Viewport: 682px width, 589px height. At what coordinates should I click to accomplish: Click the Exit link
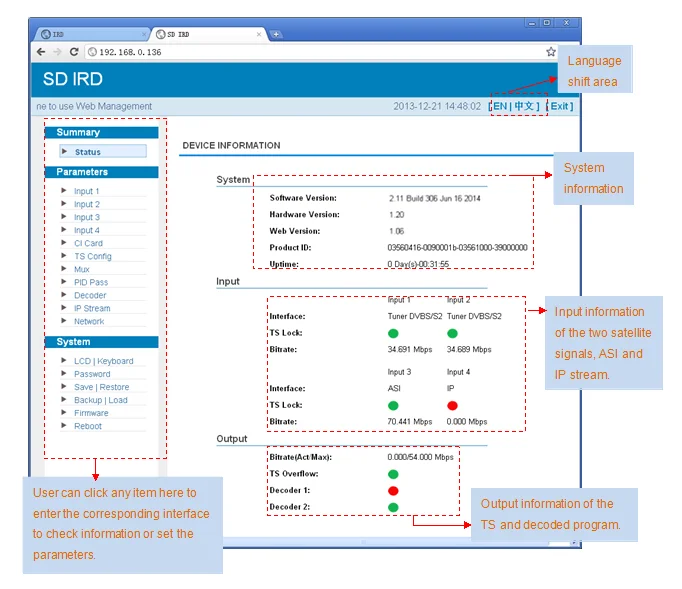click(561, 106)
